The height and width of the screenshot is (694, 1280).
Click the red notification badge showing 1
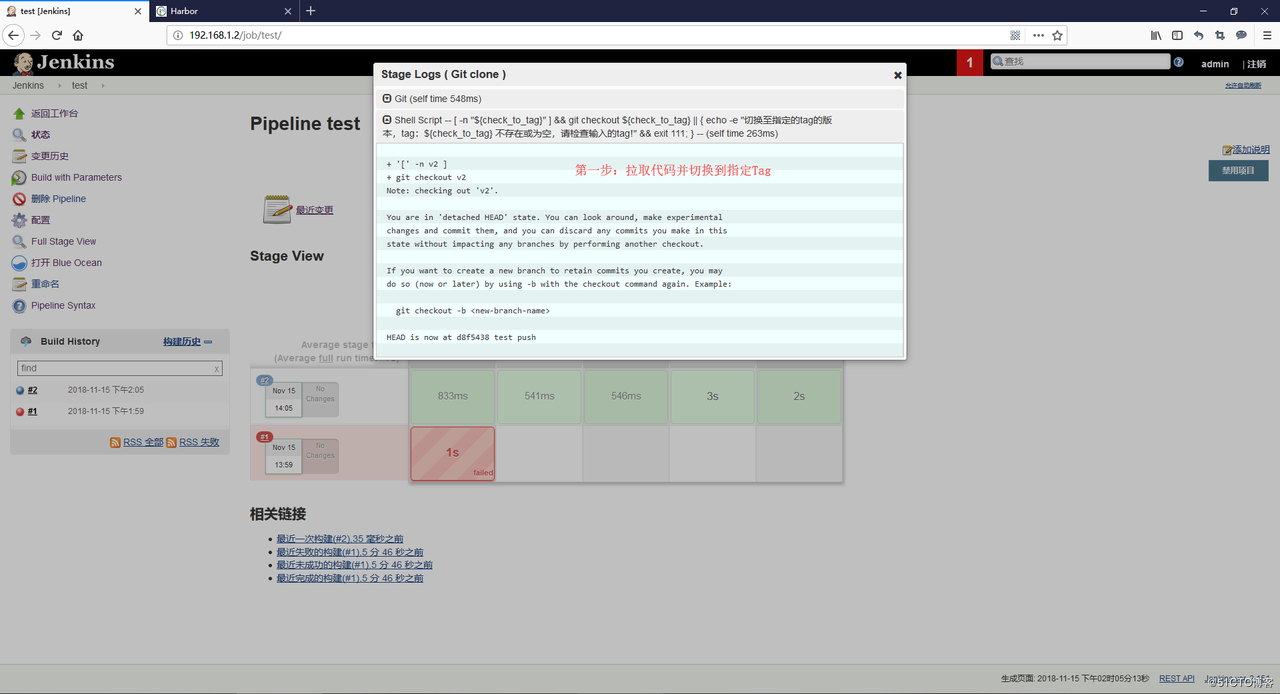point(969,63)
